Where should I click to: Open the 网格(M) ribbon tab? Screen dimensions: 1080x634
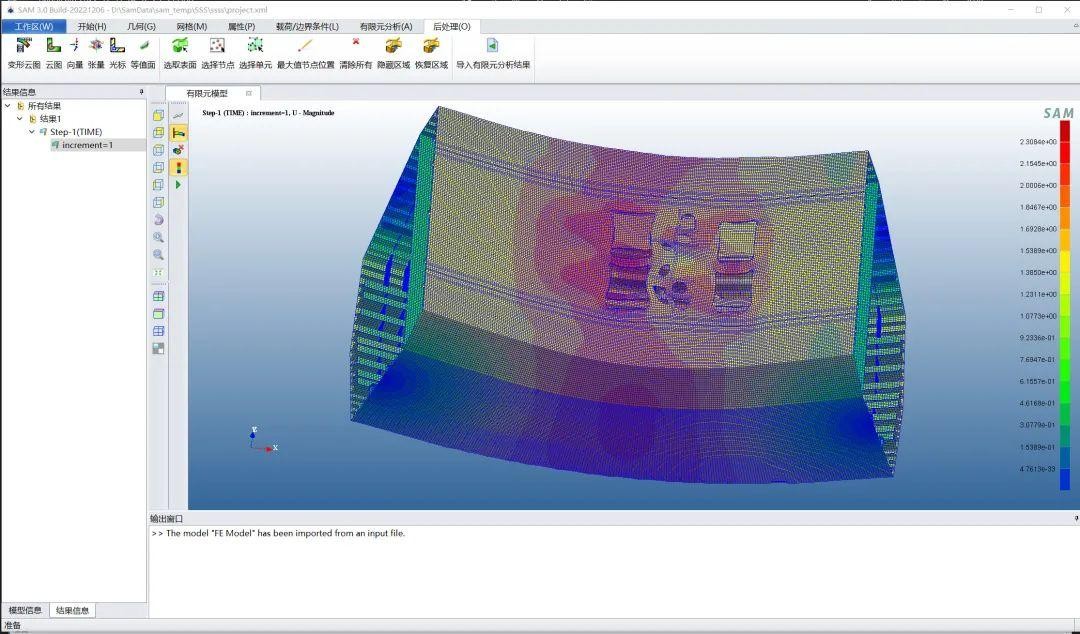[191, 26]
